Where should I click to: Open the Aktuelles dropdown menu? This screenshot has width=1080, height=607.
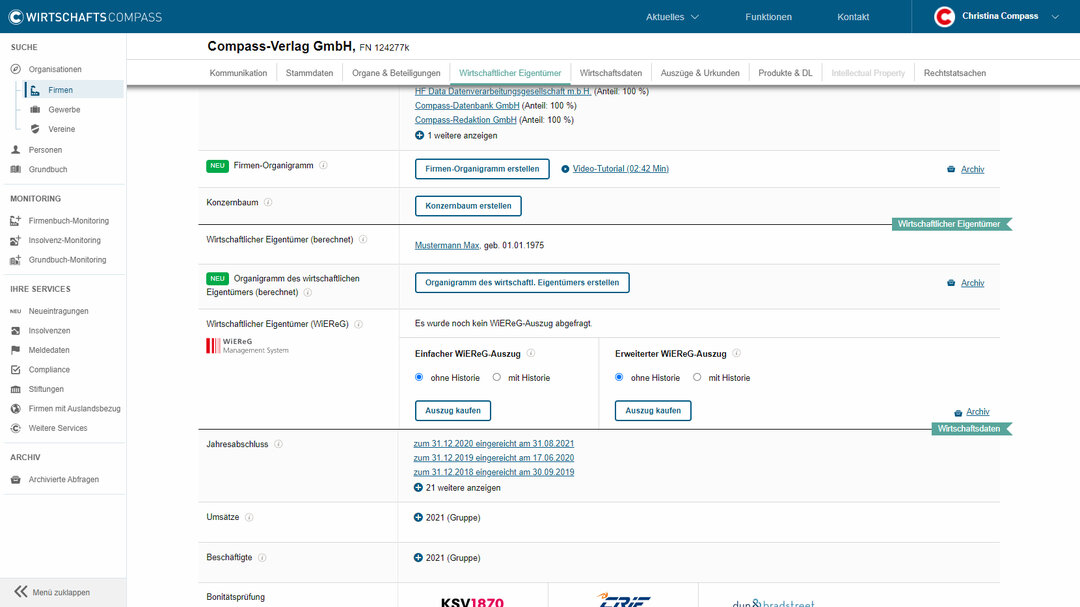672,17
